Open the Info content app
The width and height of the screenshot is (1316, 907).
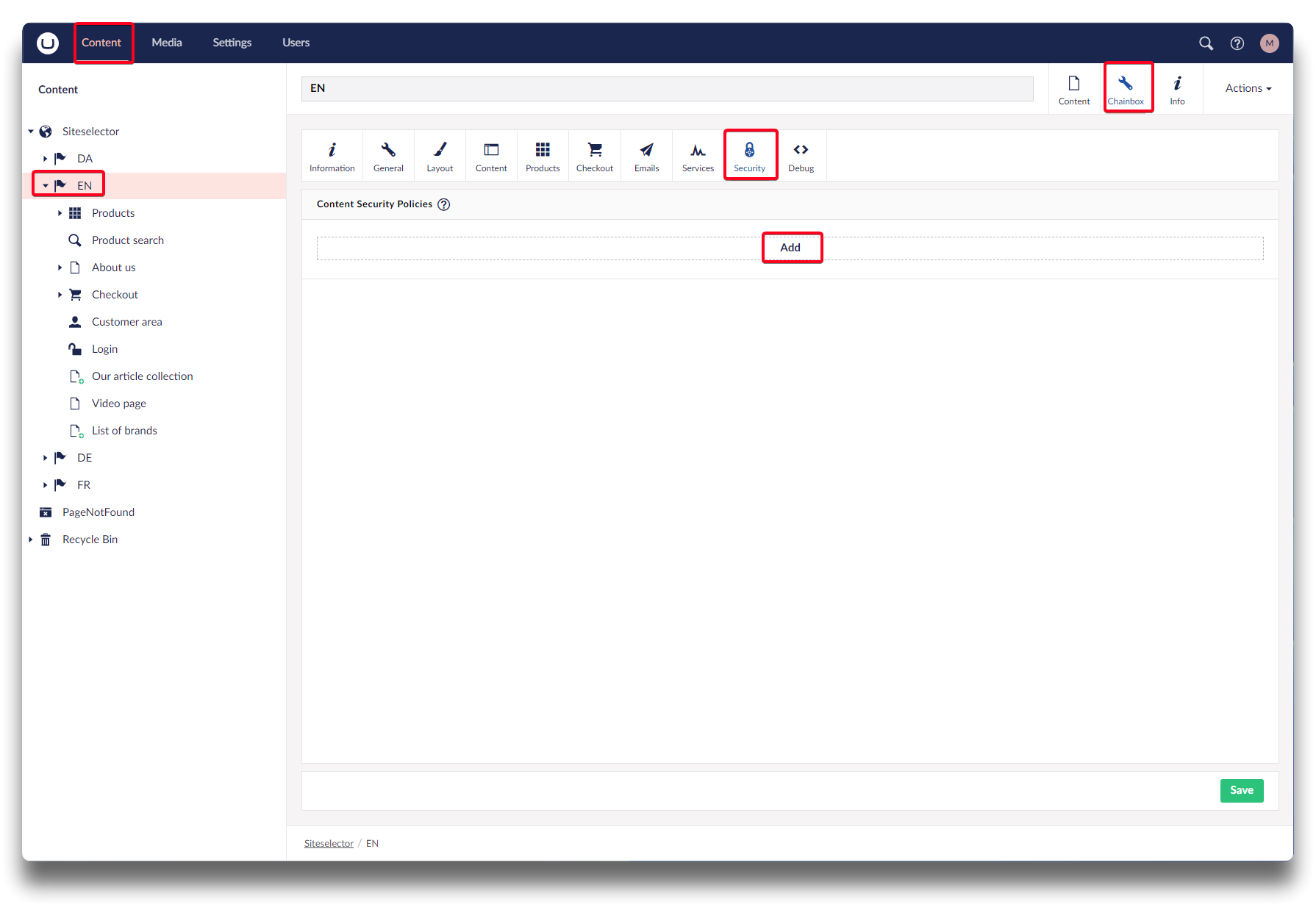click(x=1177, y=89)
